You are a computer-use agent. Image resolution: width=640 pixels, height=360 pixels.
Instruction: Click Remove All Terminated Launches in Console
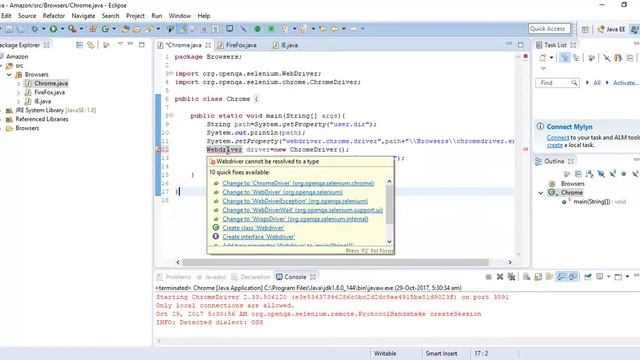[x=511, y=277]
